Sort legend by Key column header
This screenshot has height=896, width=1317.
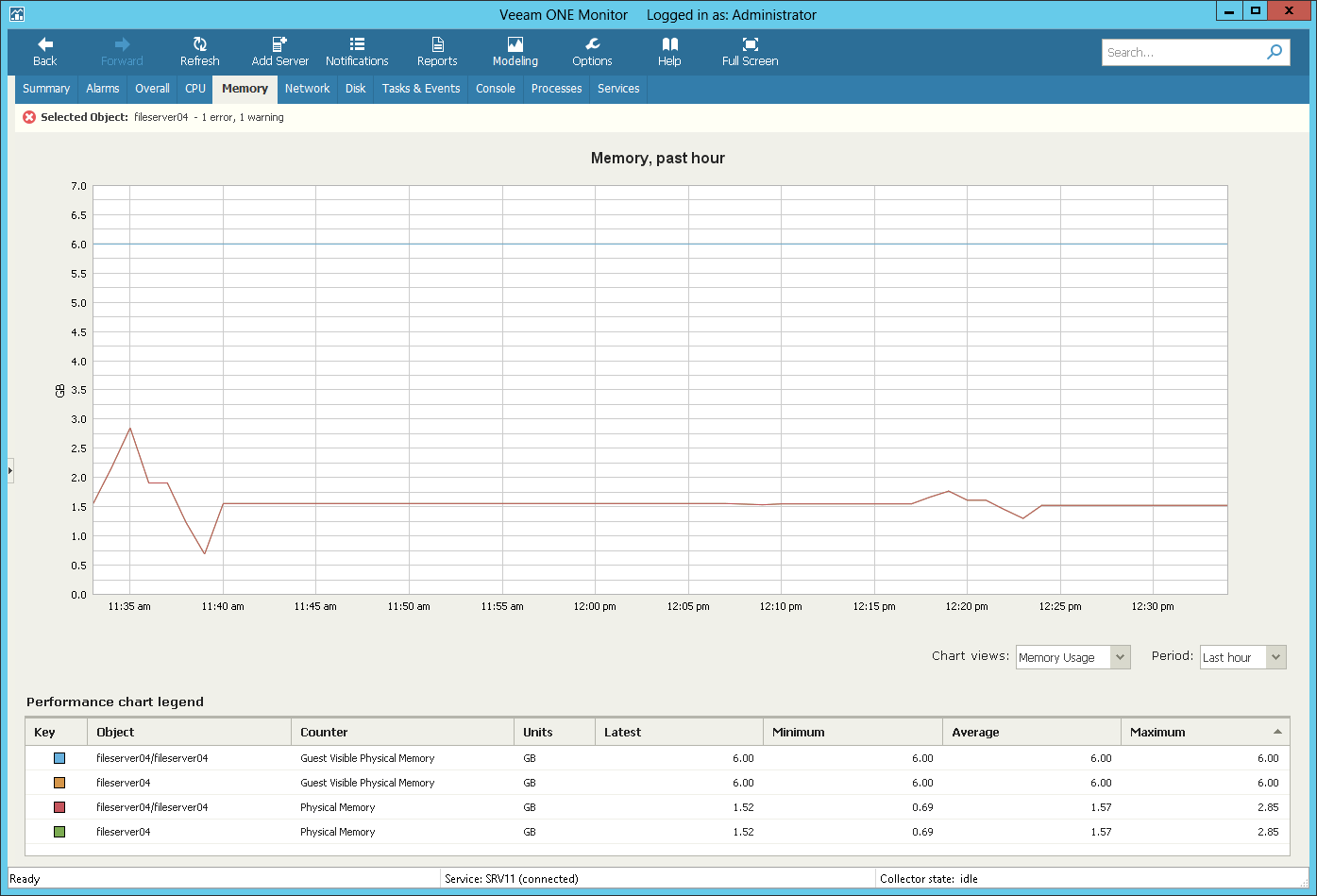(57, 732)
